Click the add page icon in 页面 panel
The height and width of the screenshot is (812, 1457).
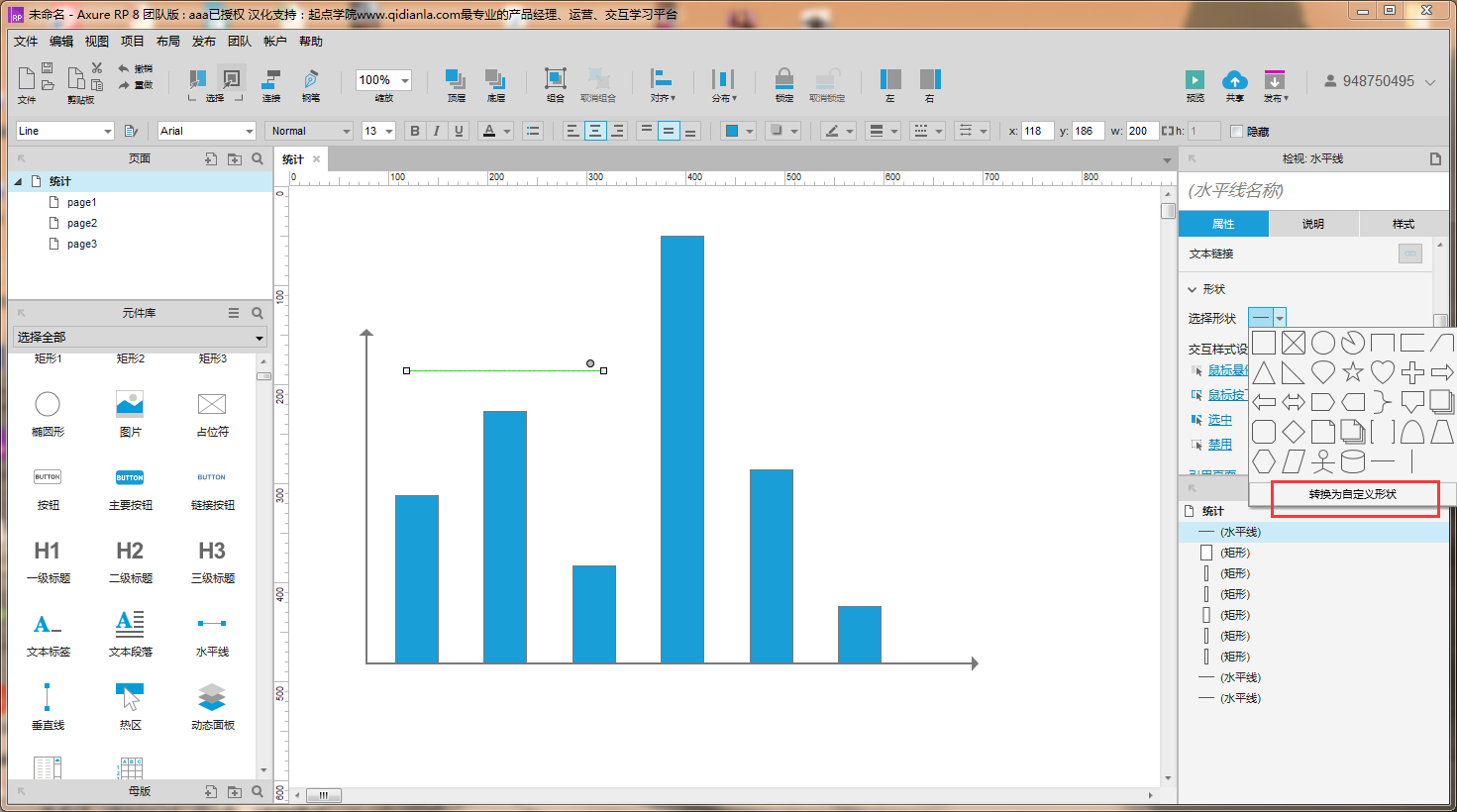point(211,158)
